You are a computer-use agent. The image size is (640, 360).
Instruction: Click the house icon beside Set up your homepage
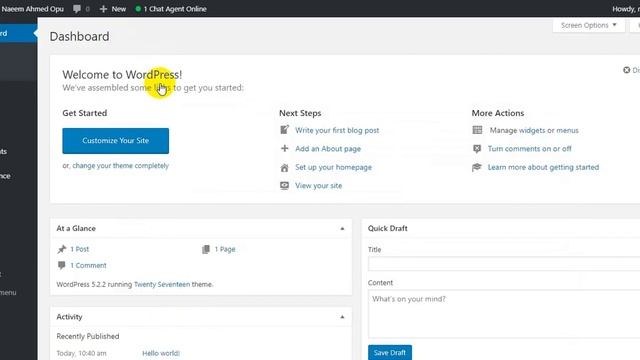coord(284,167)
